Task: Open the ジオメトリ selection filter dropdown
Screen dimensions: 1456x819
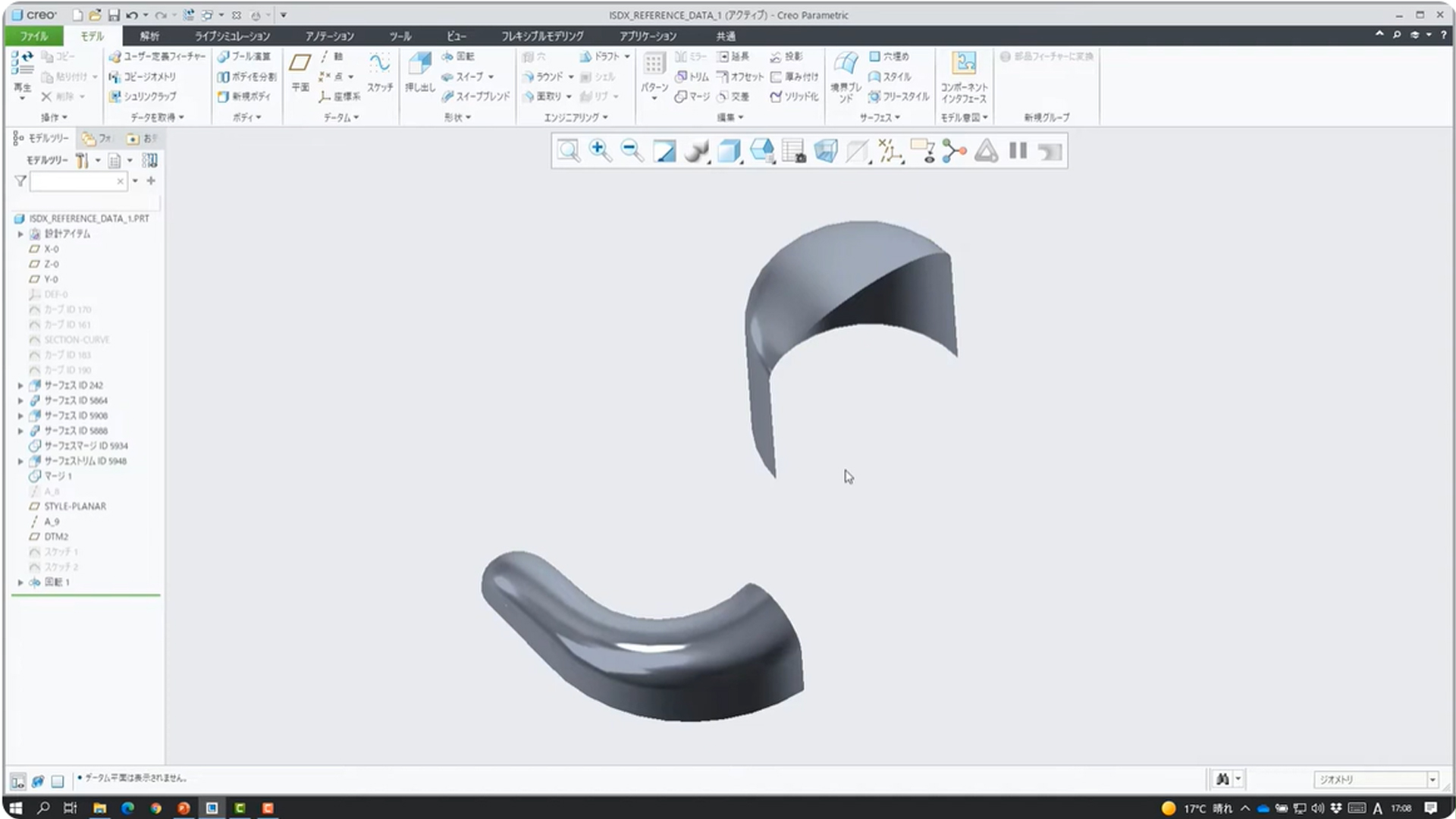Action: (1432, 780)
